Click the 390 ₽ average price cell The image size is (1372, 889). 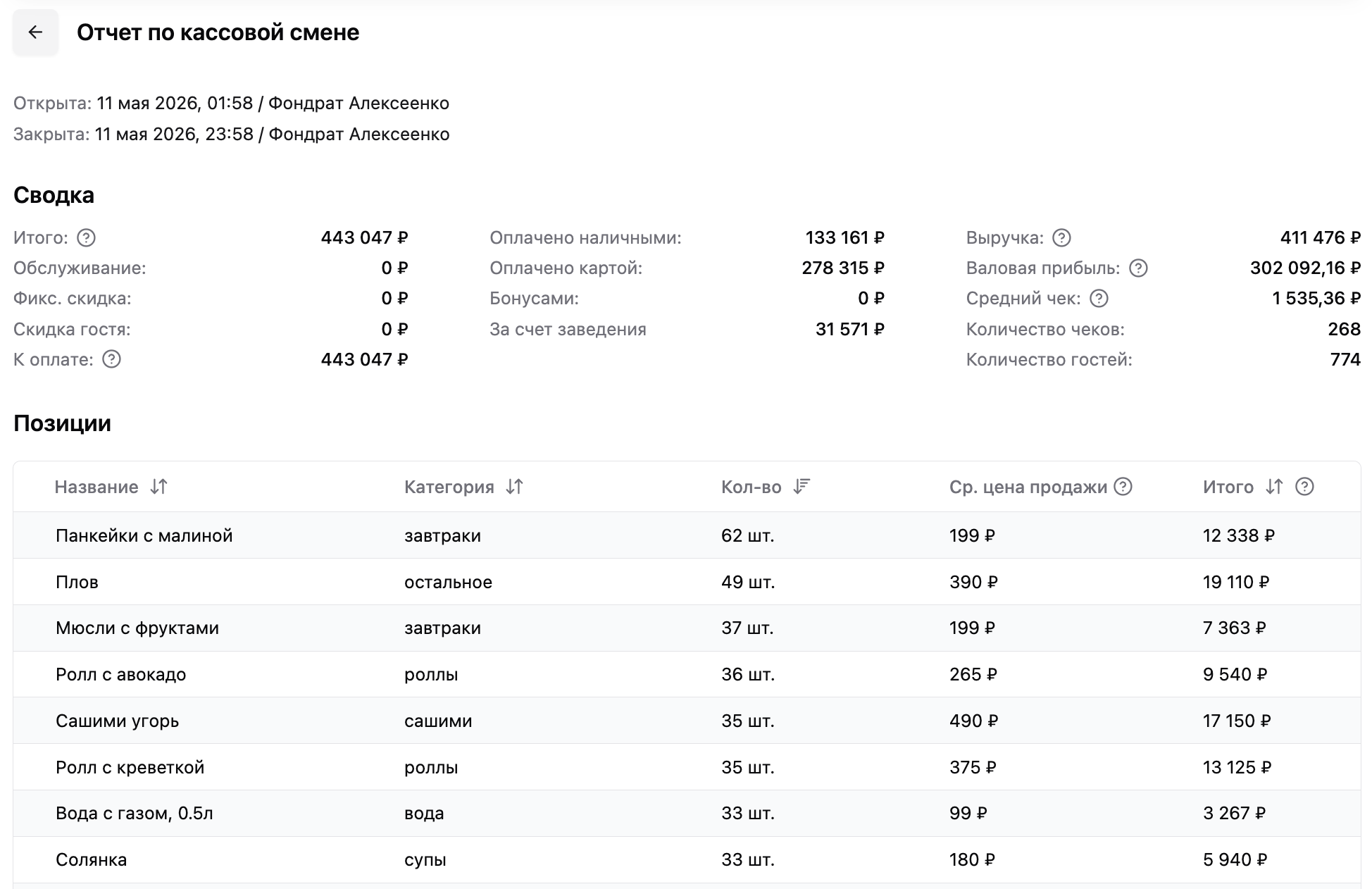(973, 582)
